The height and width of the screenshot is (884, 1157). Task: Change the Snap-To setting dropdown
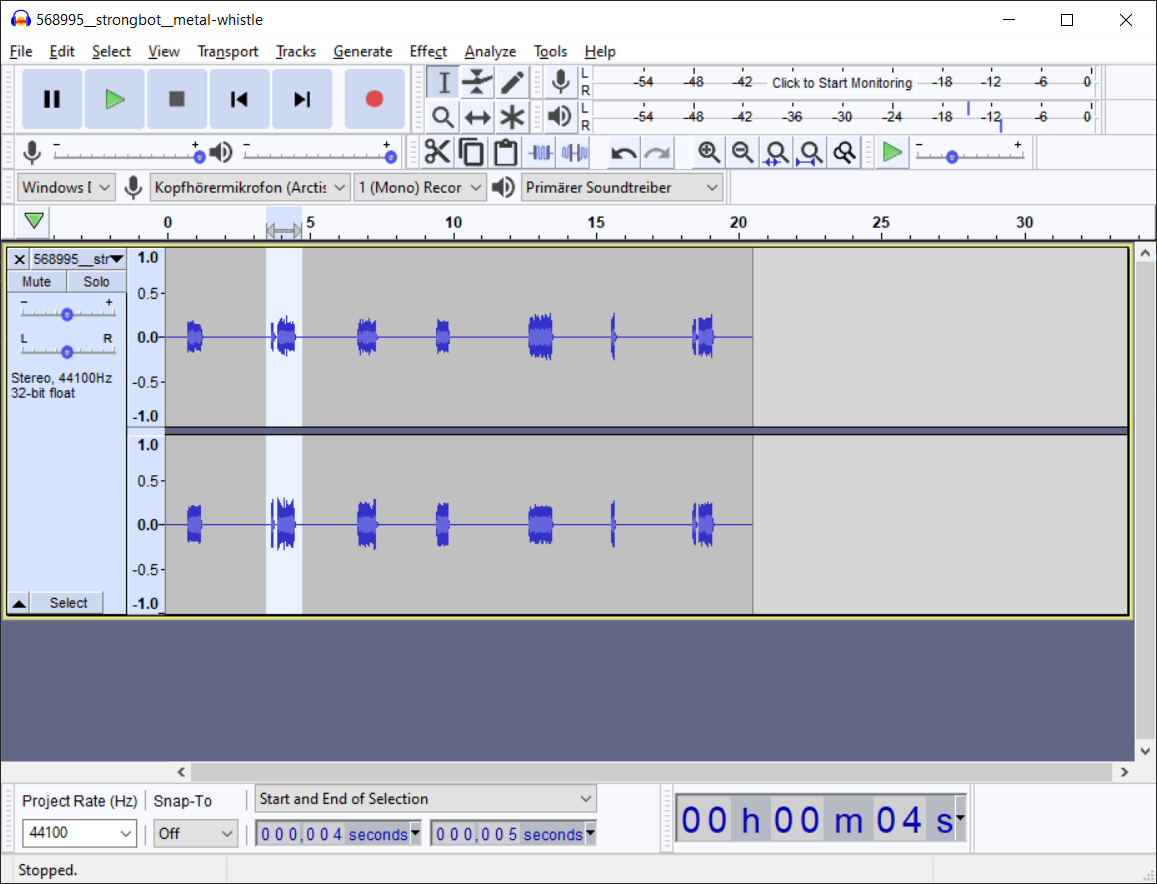195,833
